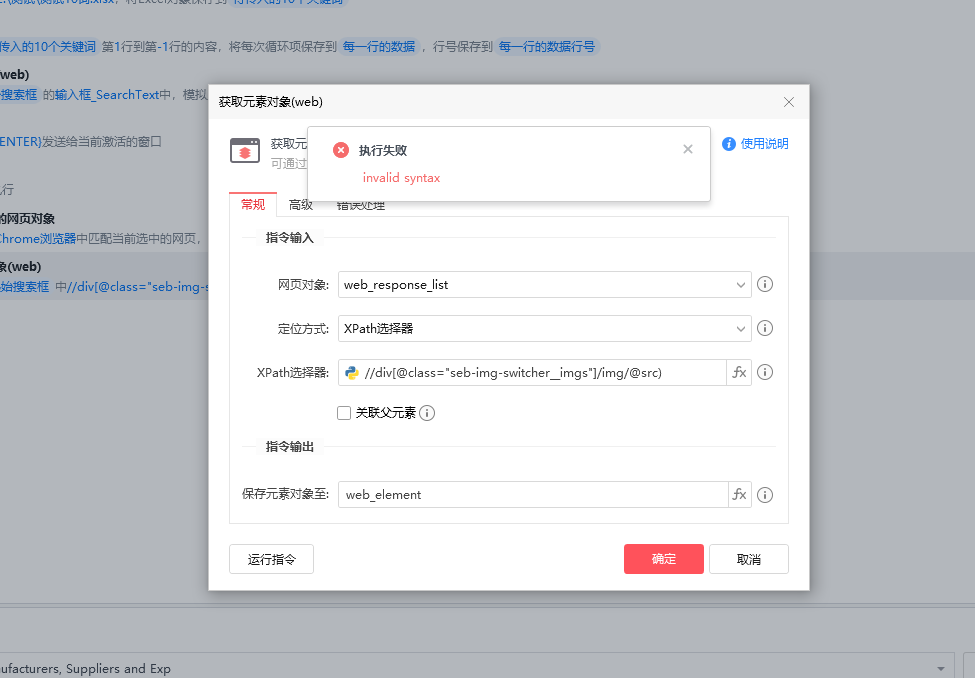975x678 pixels.
Task: Show info for 保存元素对象至 field
Action: pos(765,495)
